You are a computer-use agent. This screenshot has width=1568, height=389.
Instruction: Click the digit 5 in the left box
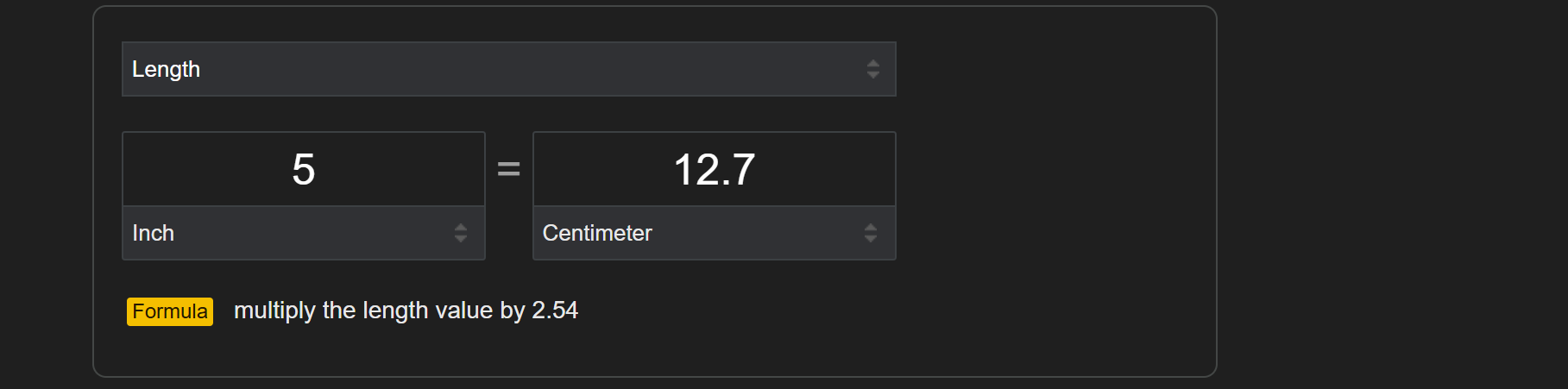[304, 169]
